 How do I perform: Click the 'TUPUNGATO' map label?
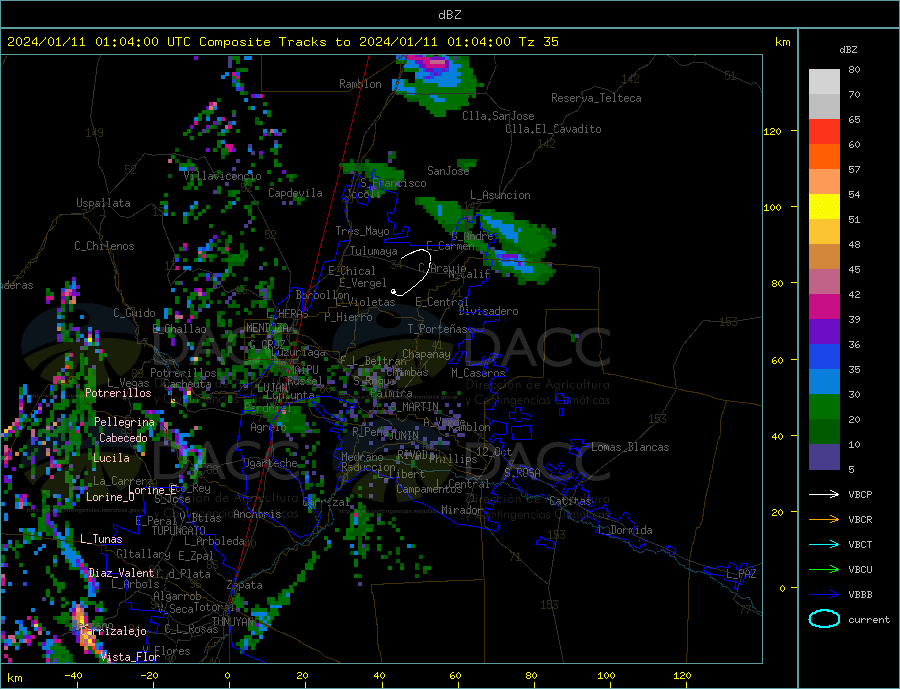[179, 531]
